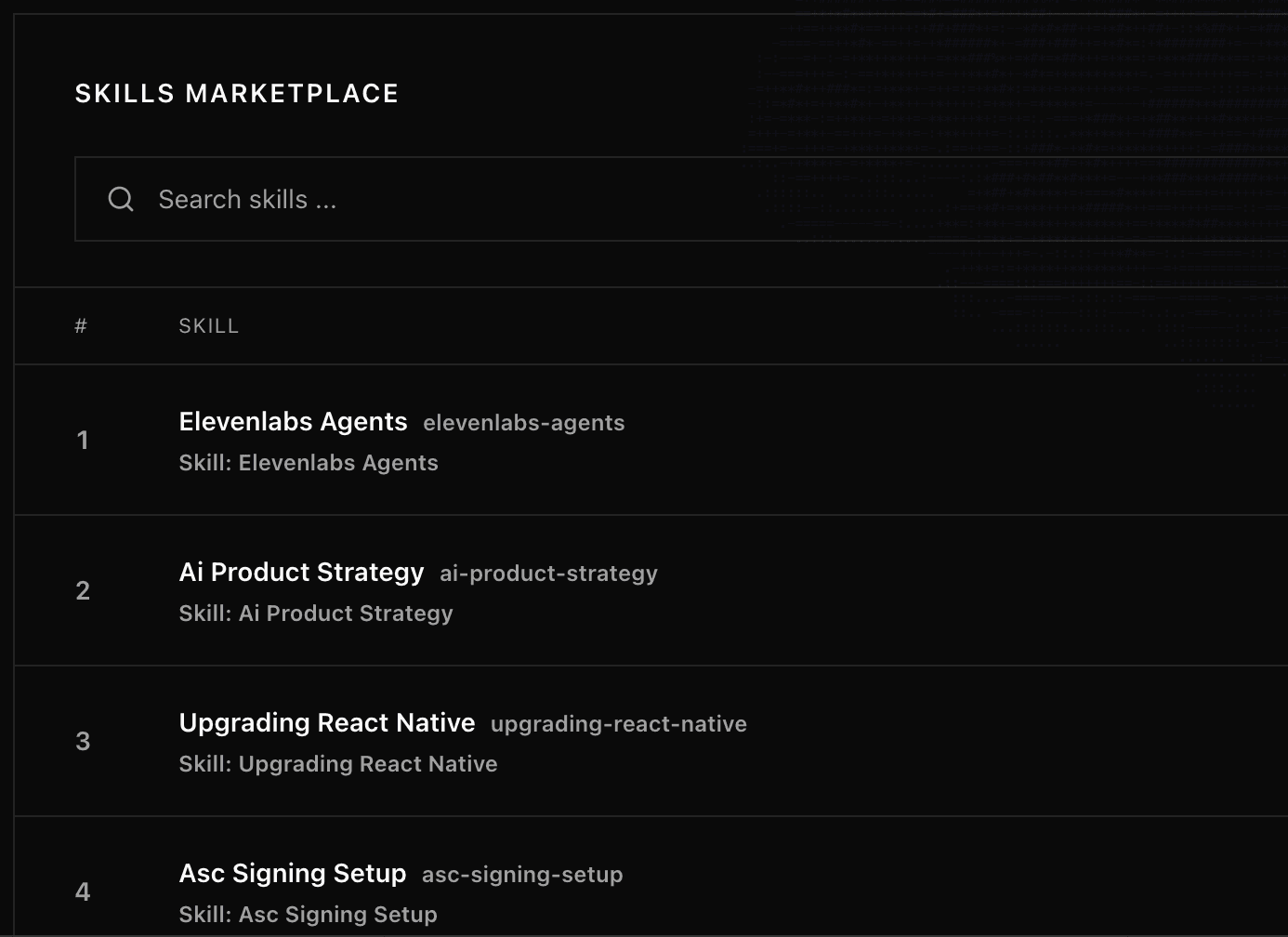
Task: Open the Ai Product Strategy skill
Action: click(x=301, y=573)
